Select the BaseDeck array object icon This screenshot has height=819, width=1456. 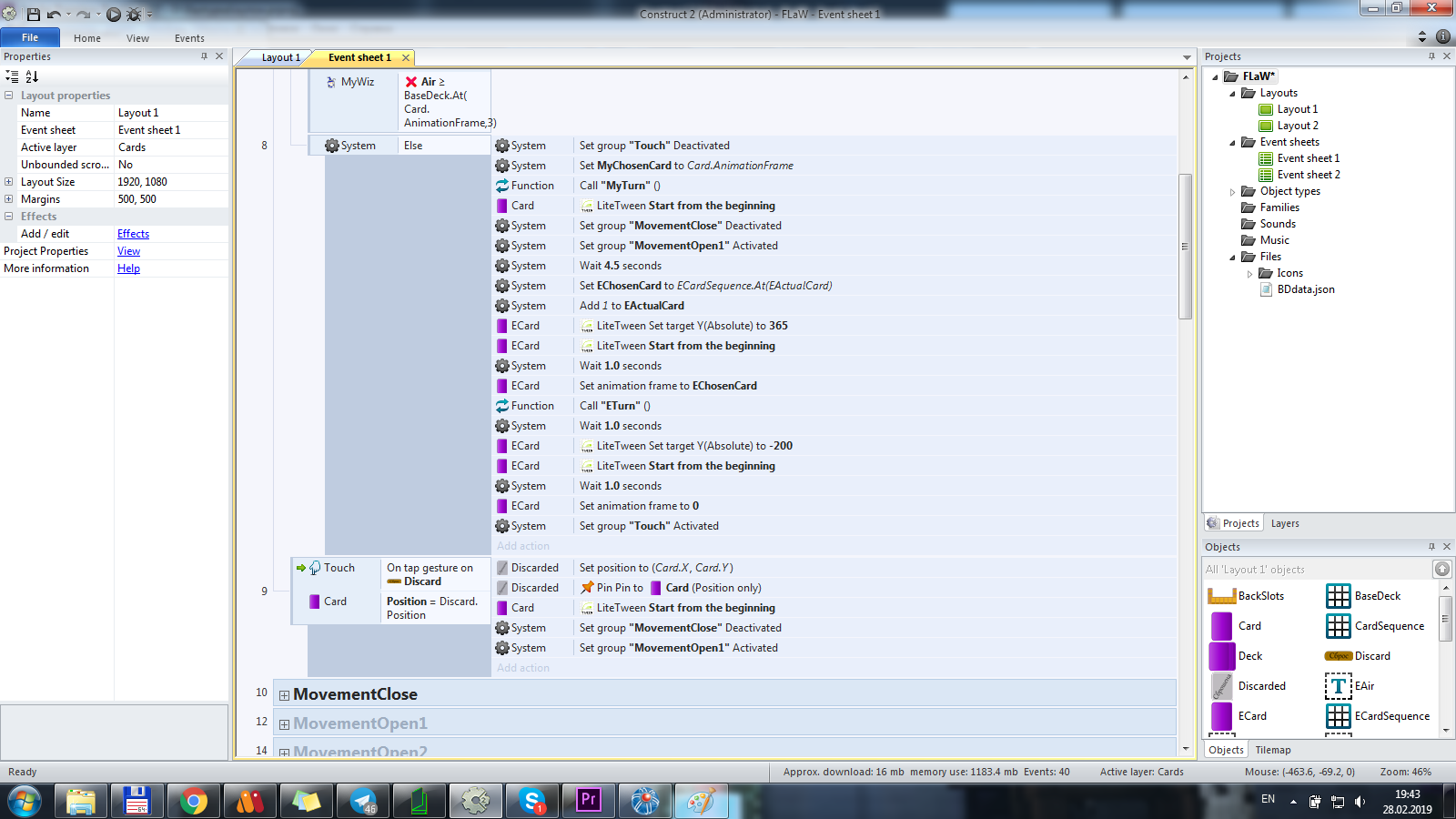(x=1338, y=596)
